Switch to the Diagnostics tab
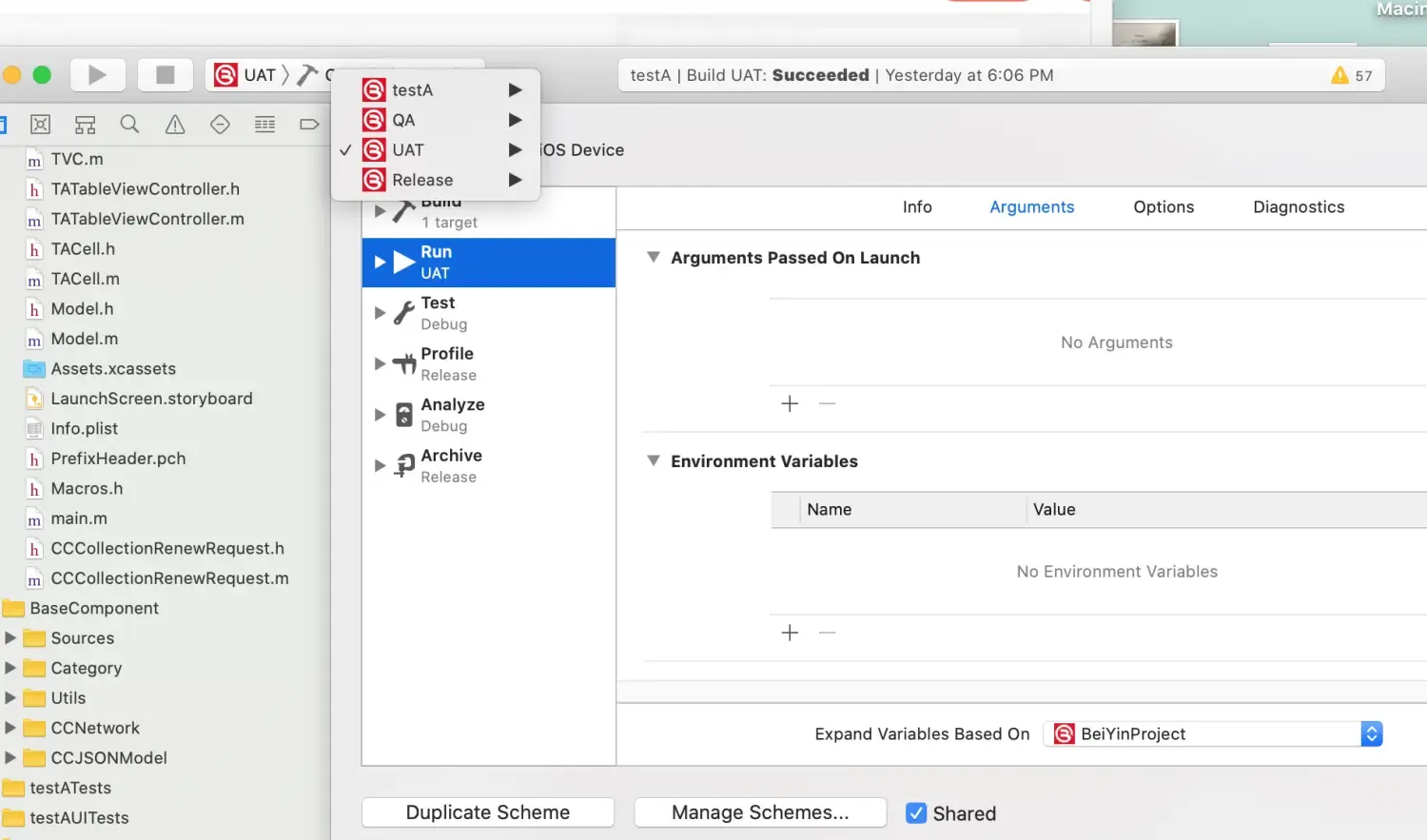This screenshot has height=840, width=1427. [1298, 207]
